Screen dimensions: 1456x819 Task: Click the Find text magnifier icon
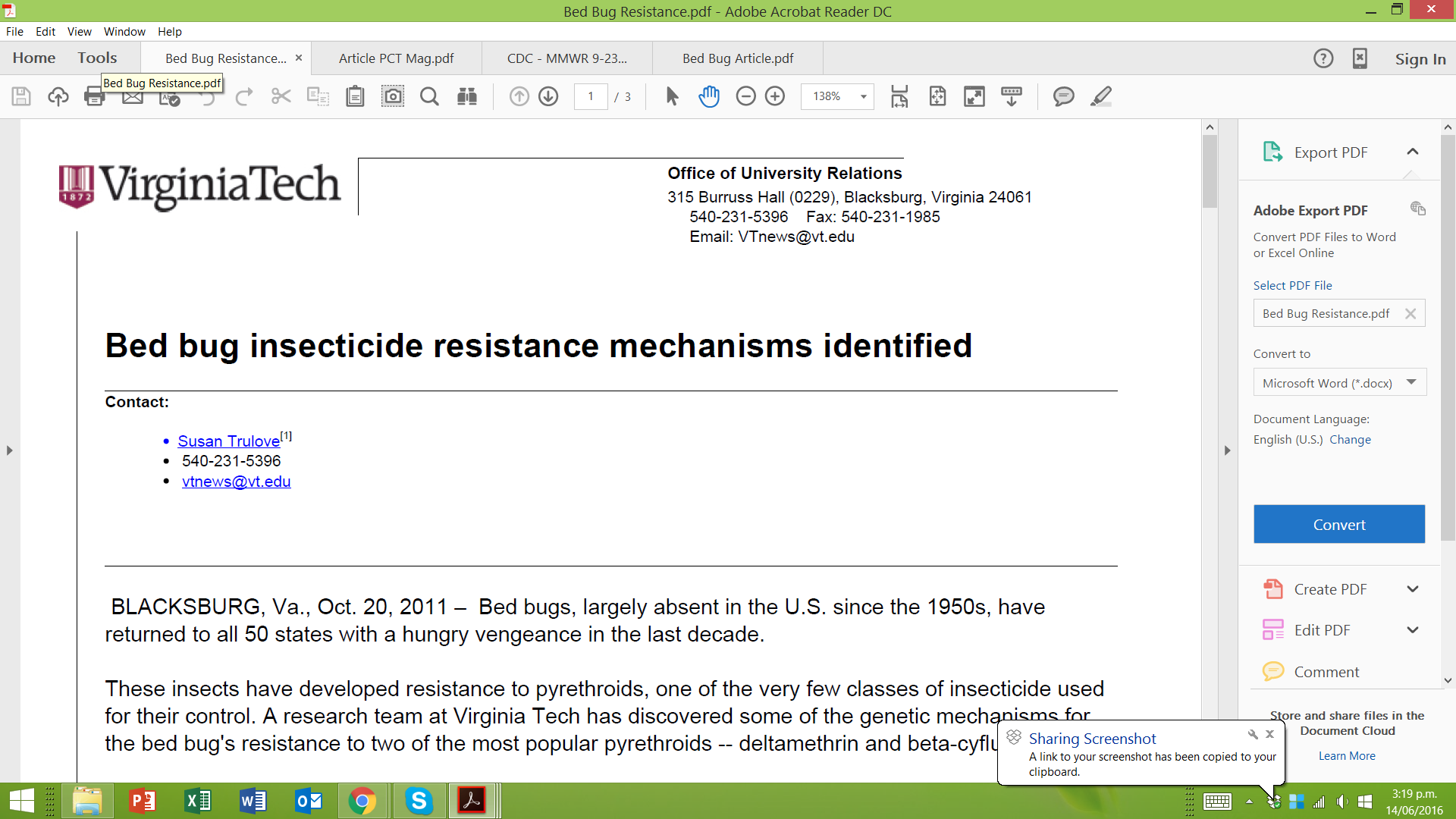tap(429, 96)
